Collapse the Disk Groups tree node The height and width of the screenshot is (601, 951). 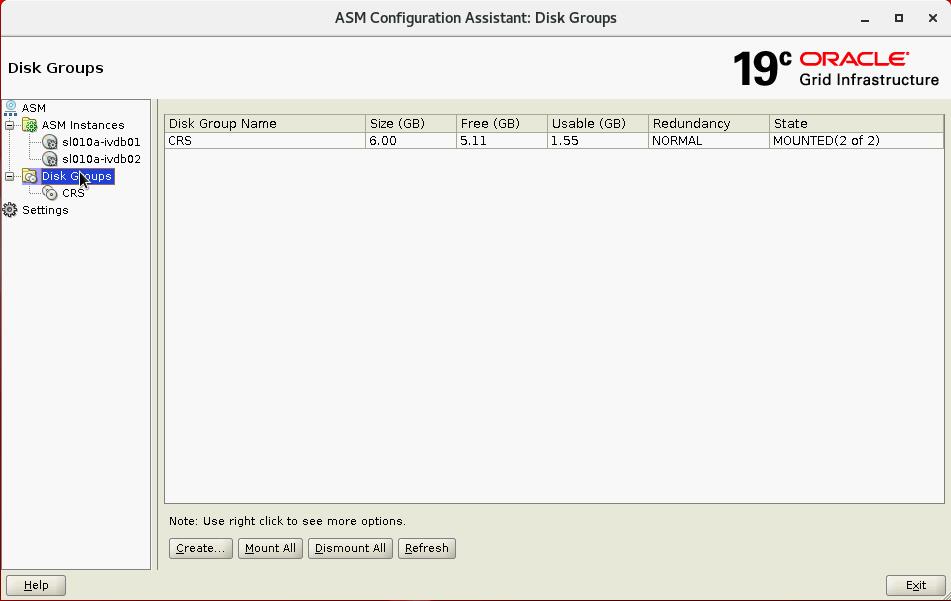10,176
